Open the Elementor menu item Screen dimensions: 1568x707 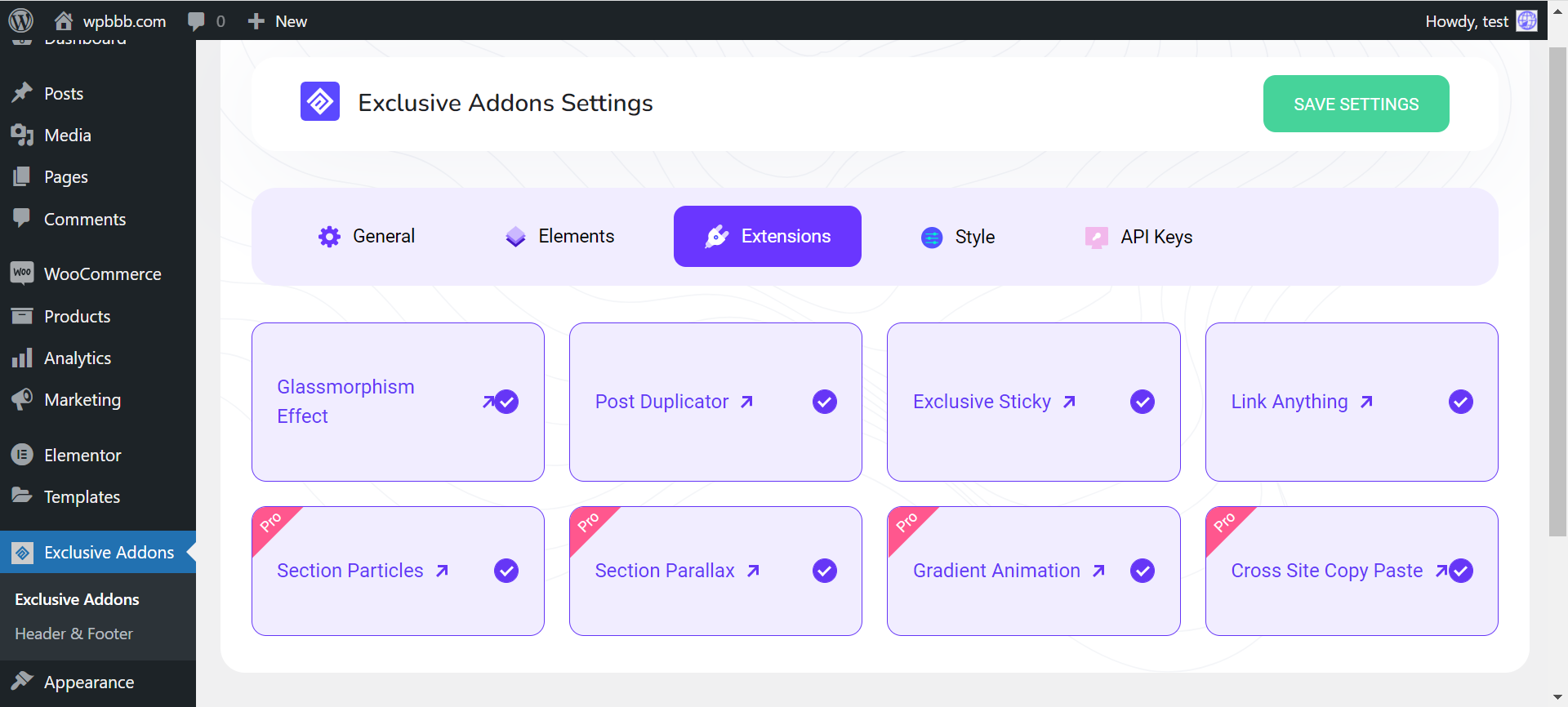[98, 455]
